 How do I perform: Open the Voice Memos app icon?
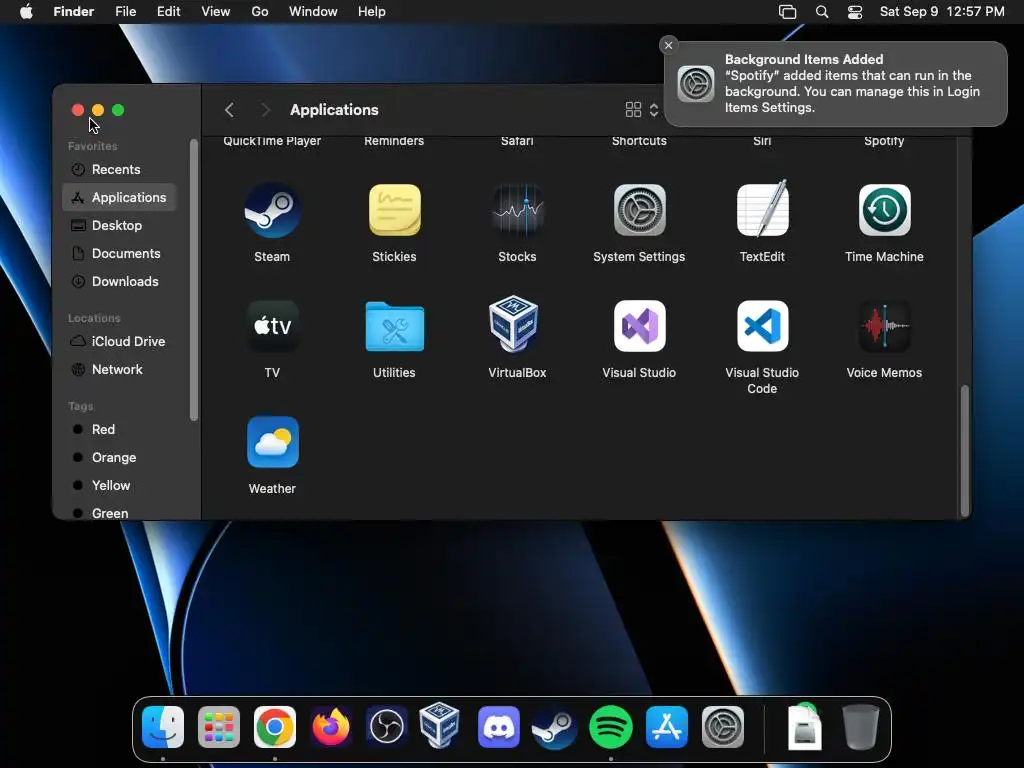884,326
